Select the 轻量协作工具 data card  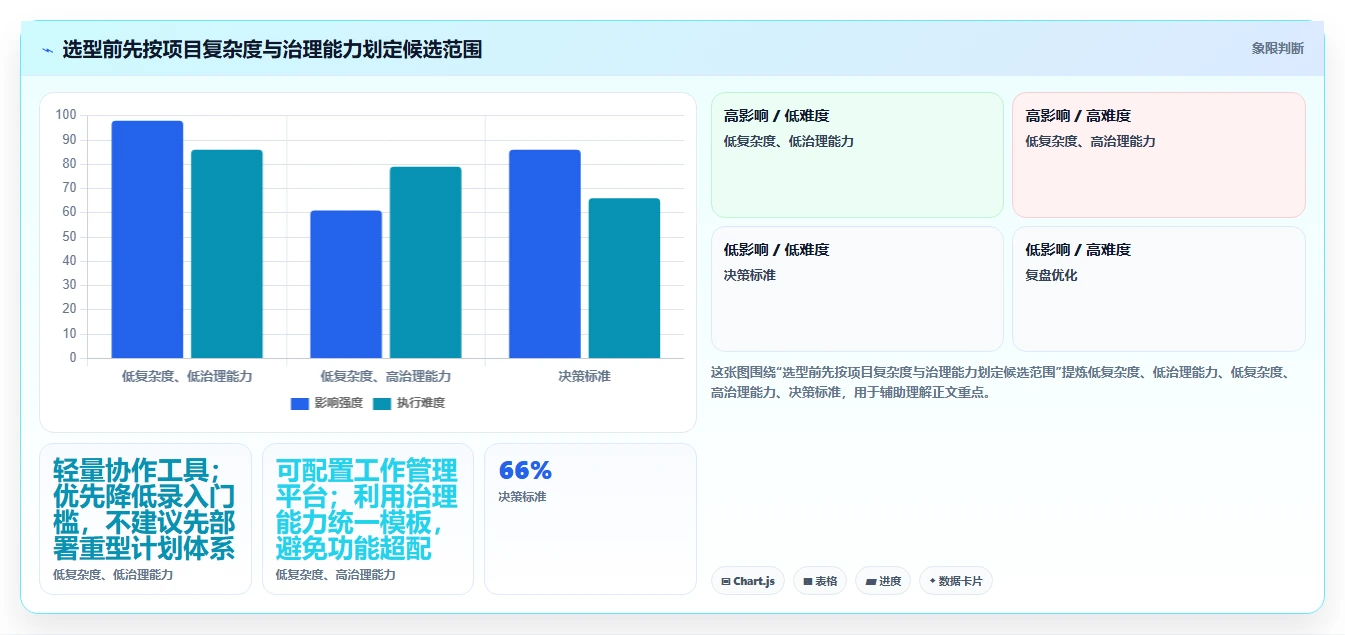pyautogui.click(x=145, y=519)
